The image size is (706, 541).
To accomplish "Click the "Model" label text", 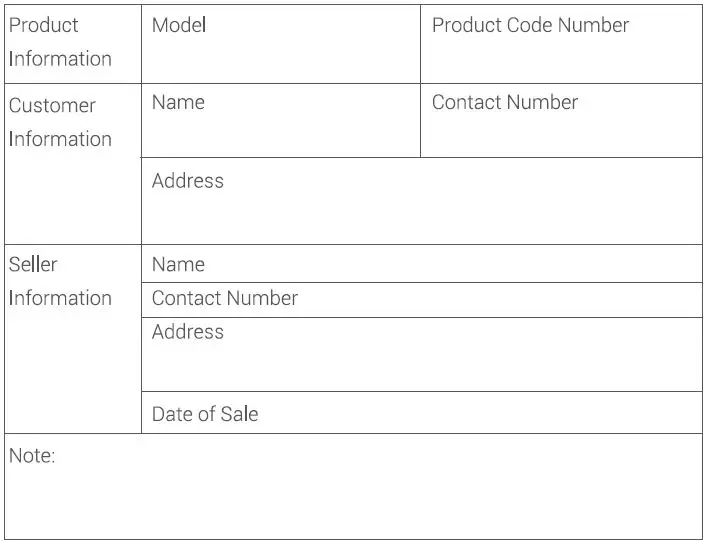I will tap(179, 25).
